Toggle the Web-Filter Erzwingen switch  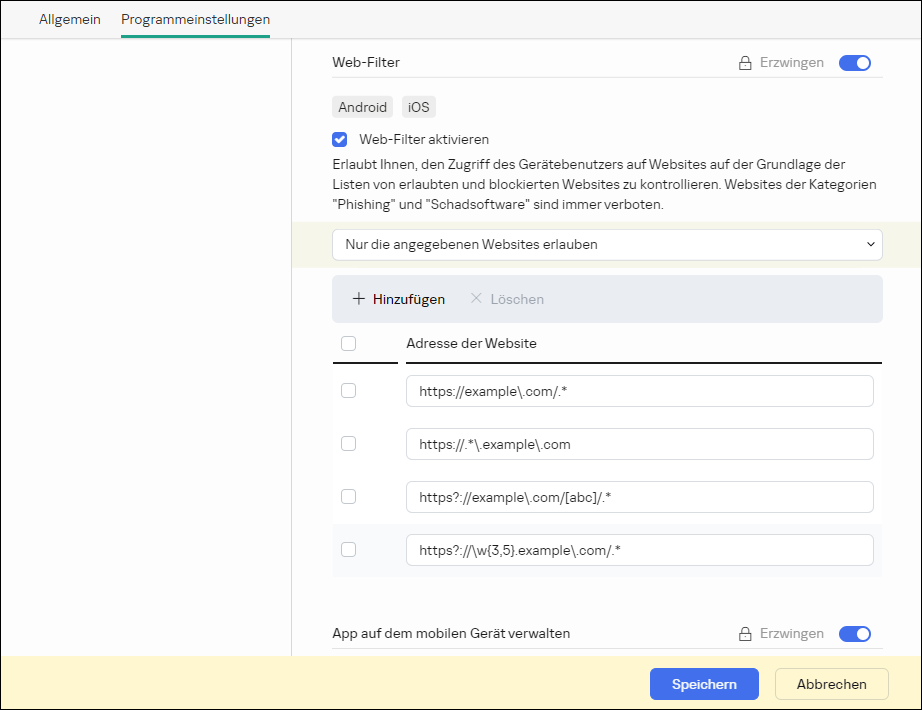855,63
